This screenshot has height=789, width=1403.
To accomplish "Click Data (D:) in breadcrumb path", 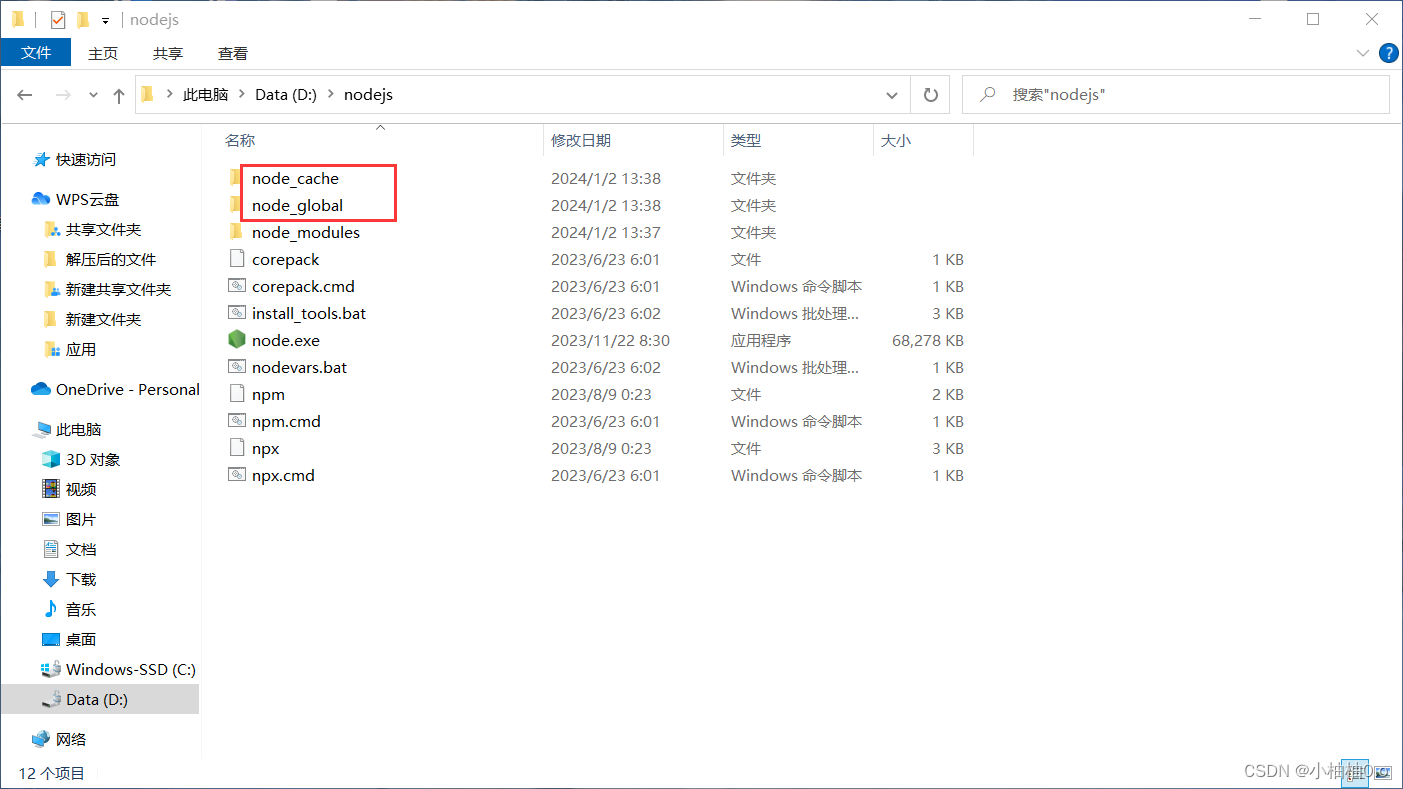I will coord(286,95).
